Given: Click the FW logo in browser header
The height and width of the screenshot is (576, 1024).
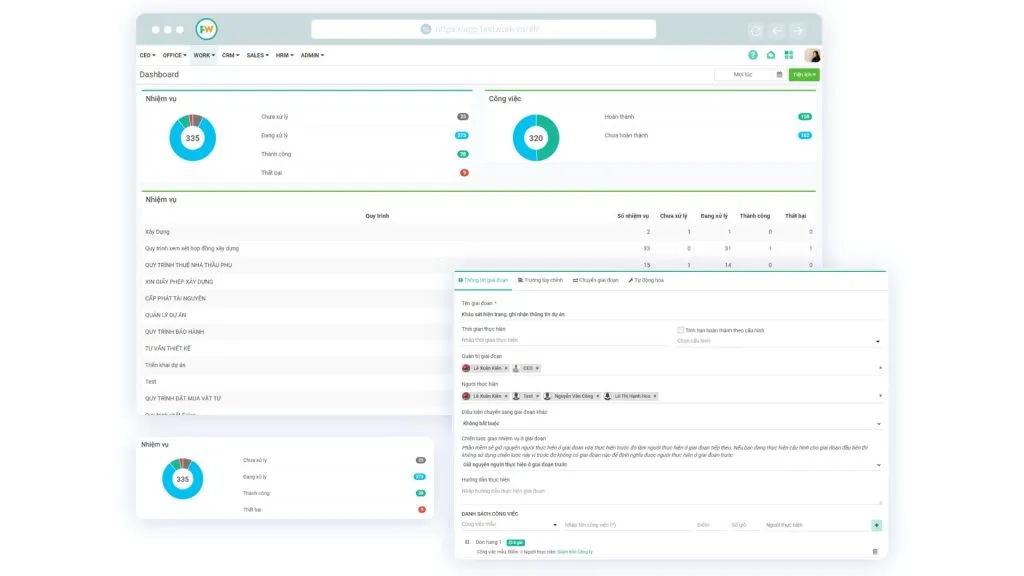Looking at the screenshot, I should tap(206, 29).
